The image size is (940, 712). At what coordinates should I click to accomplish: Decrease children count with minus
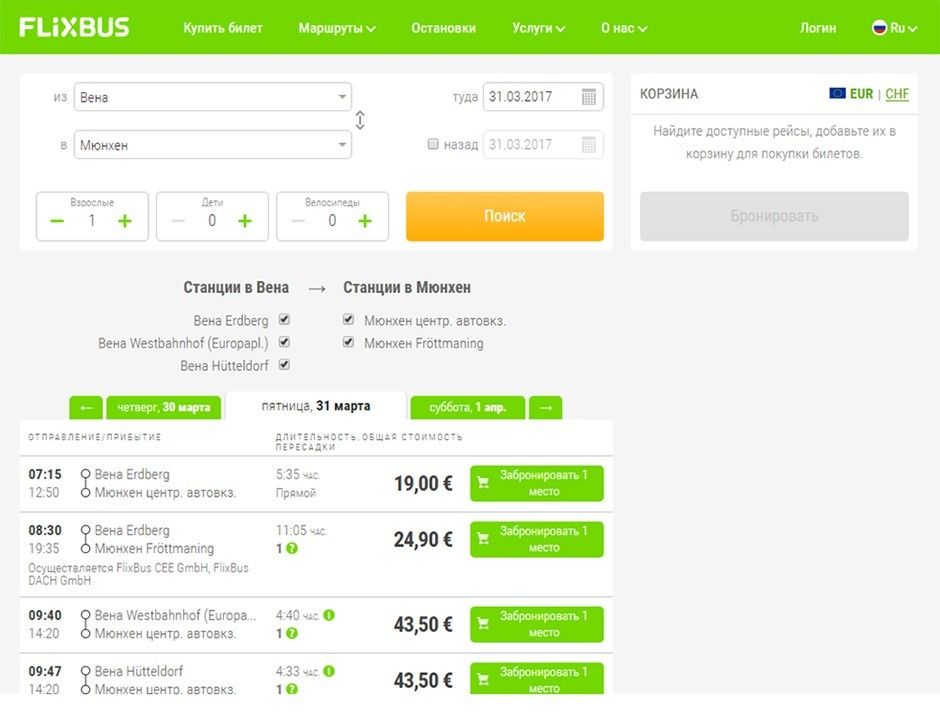click(178, 221)
